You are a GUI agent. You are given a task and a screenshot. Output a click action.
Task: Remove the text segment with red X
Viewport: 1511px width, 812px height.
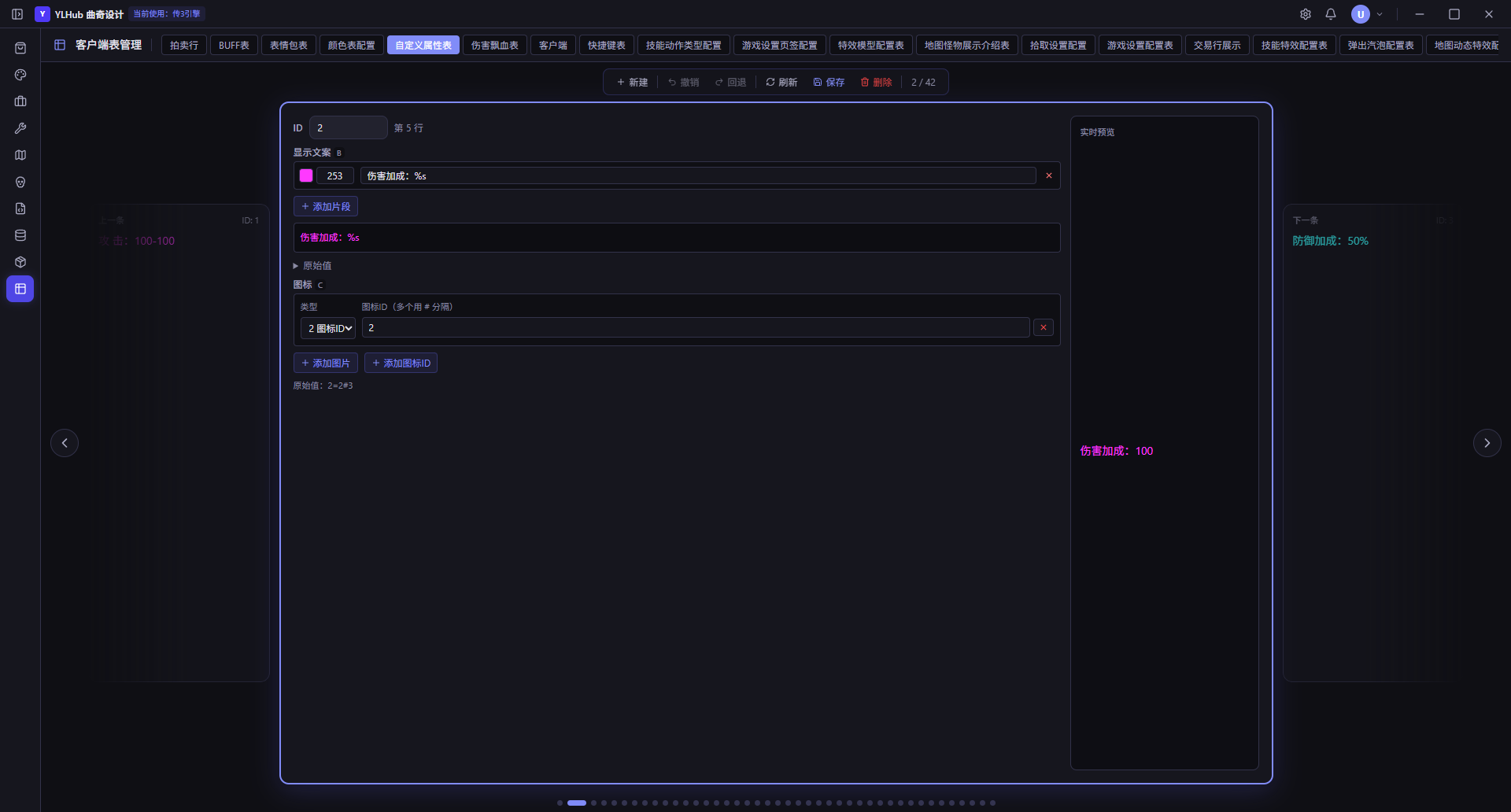[x=1049, y=175]
